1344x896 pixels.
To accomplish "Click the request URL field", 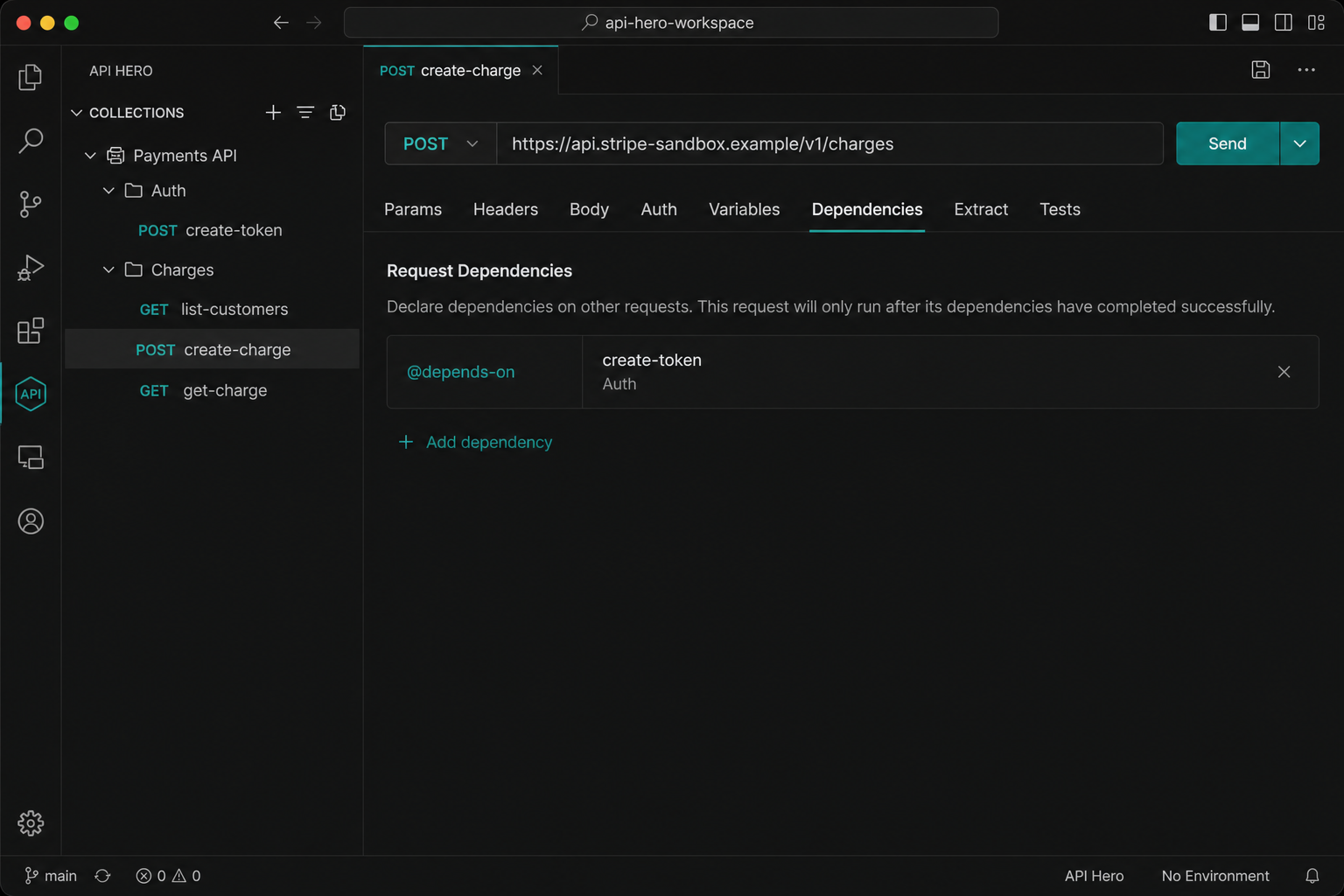I will [x=829, y=143].
